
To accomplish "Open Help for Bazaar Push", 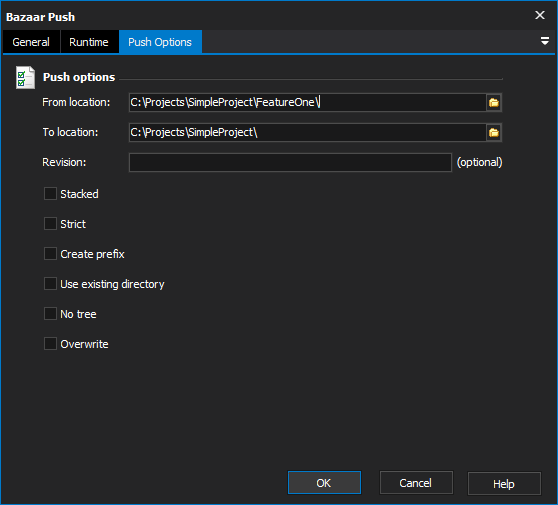I will [504, 483].
